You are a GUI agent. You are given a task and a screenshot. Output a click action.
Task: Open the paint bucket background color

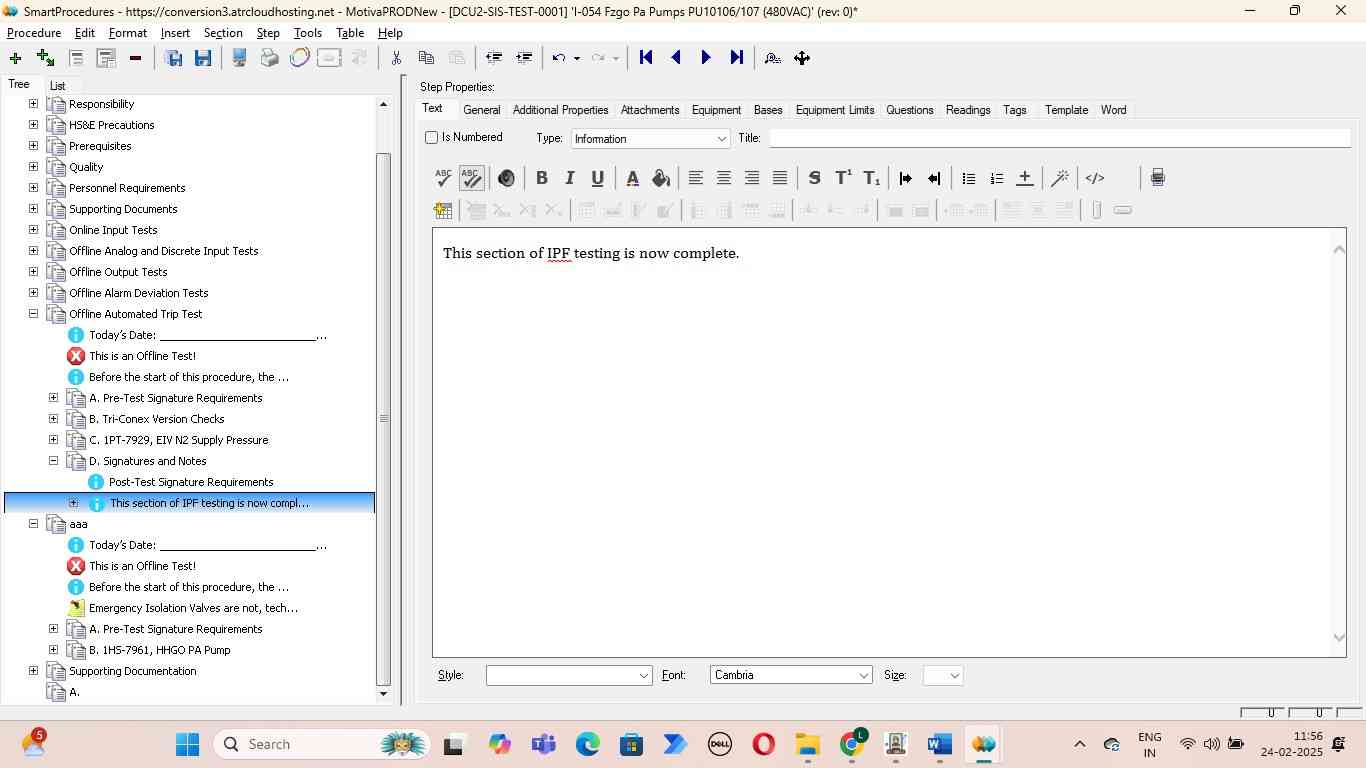click(x=660, y=178)
